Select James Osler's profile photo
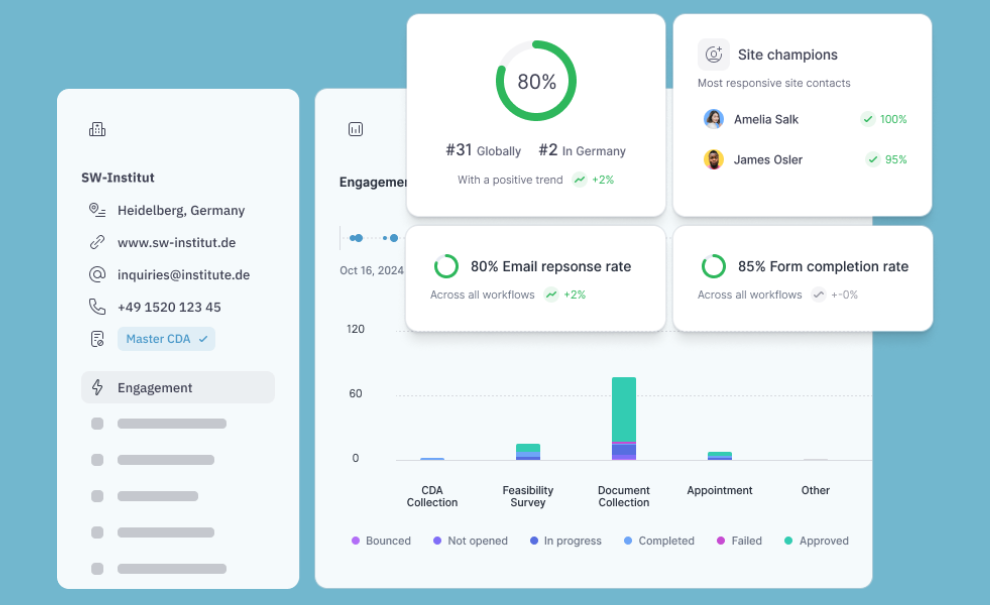The height and width of the screenshot is (605, 990). click(x=713, y=159)
